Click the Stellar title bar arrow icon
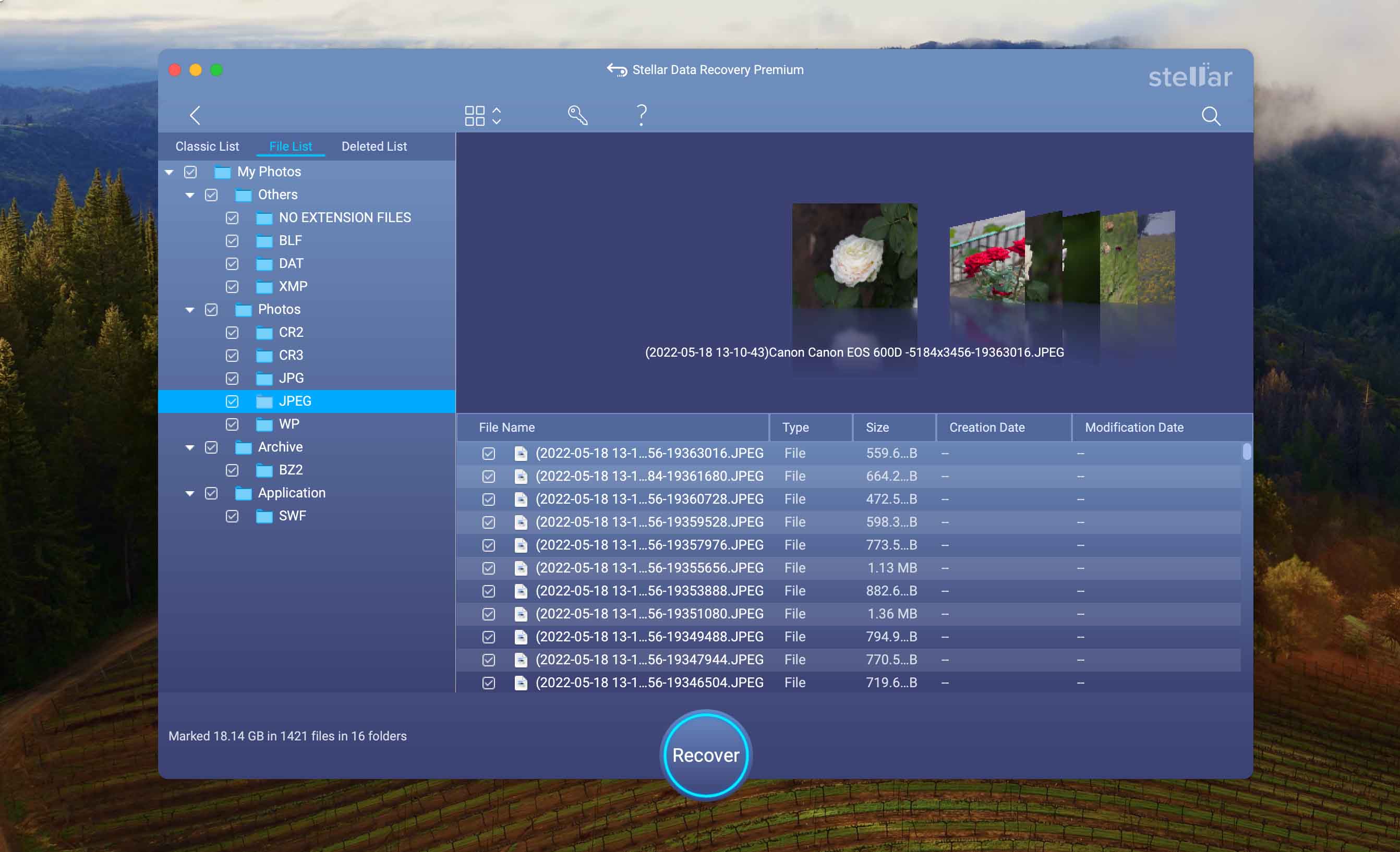1400x852 pixels. click(617, 70)
